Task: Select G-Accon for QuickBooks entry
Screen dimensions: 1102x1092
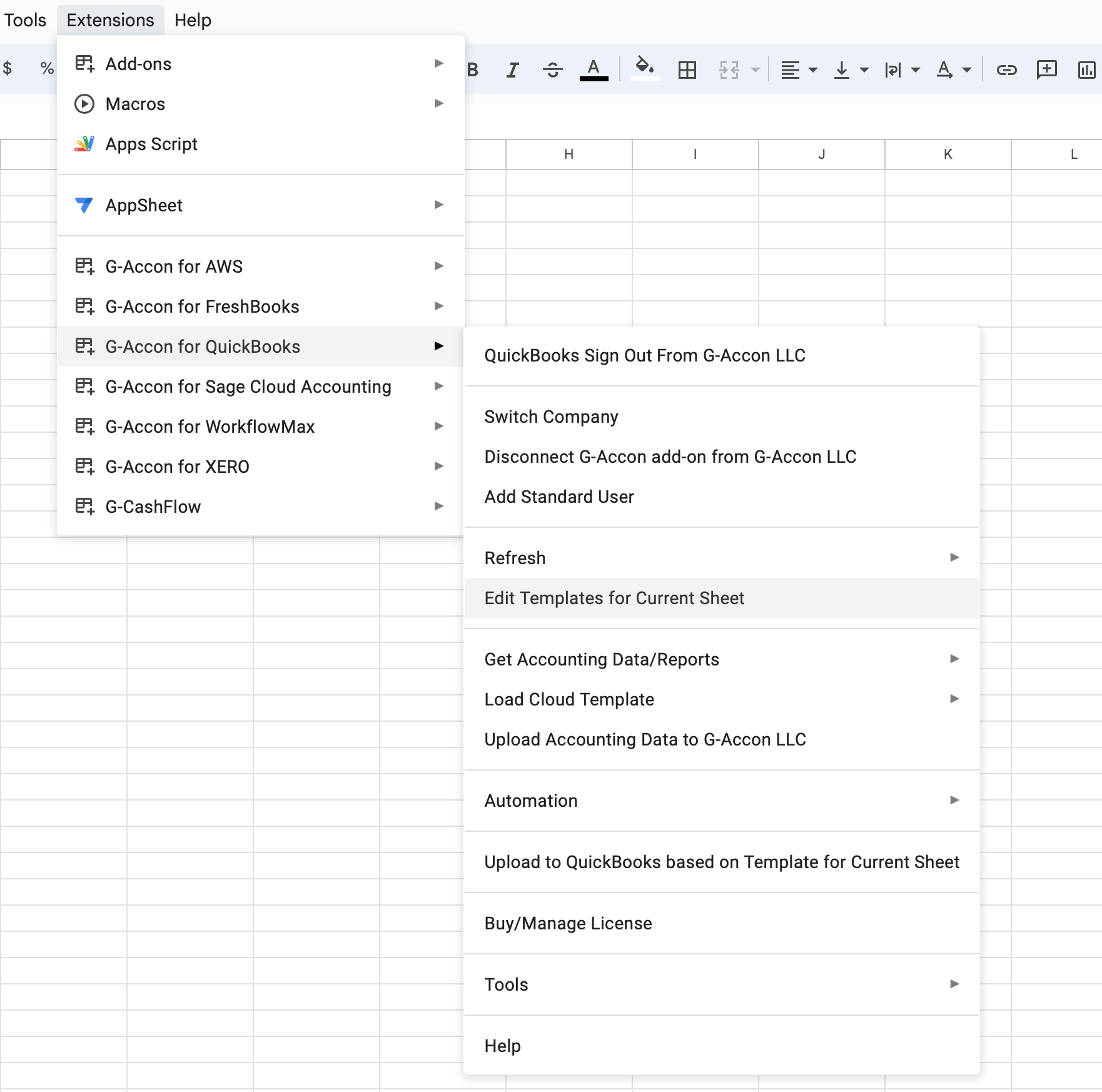Action: click(260, 346)
